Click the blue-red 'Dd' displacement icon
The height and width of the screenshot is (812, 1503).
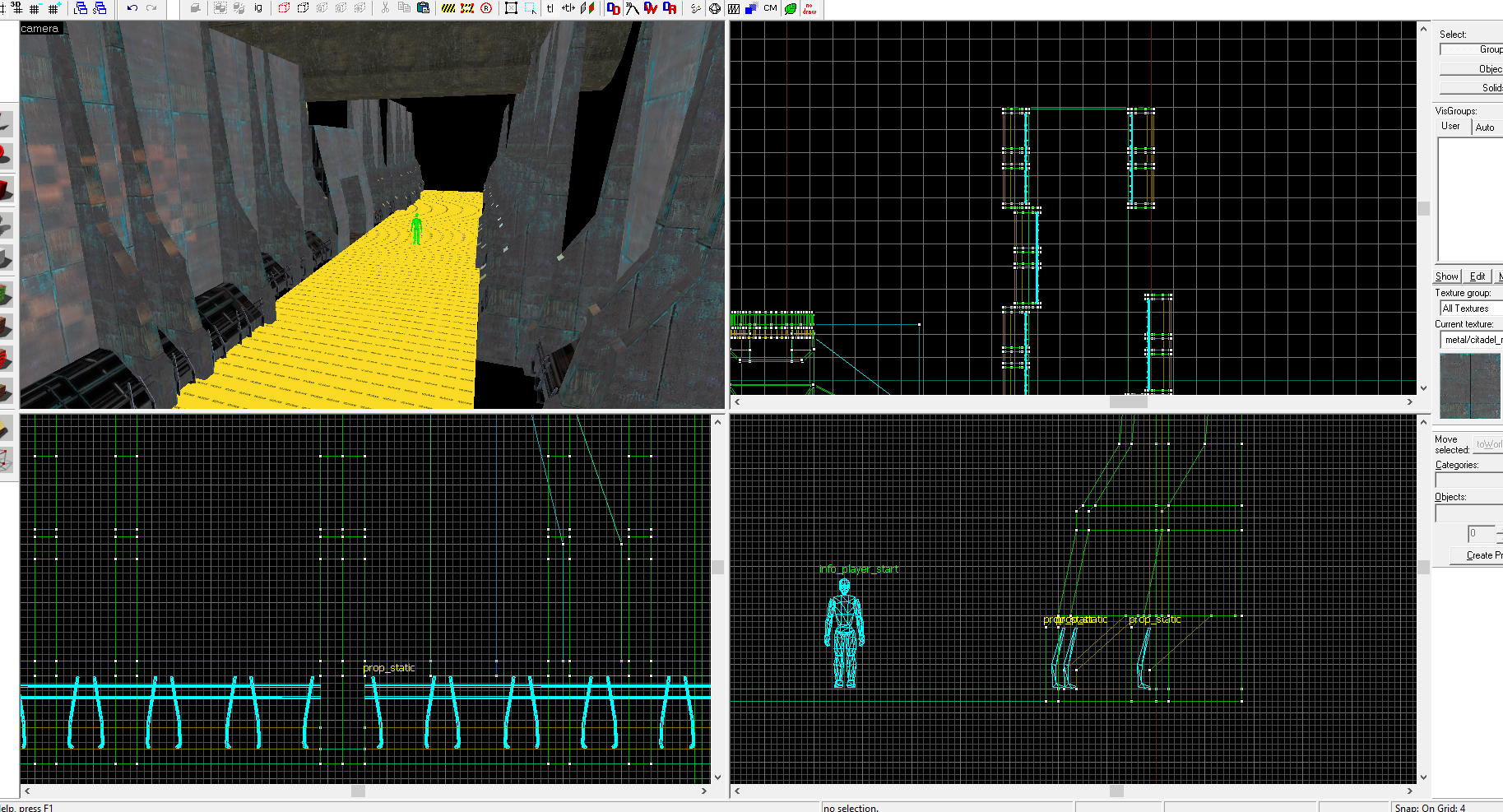pos(613,8)
